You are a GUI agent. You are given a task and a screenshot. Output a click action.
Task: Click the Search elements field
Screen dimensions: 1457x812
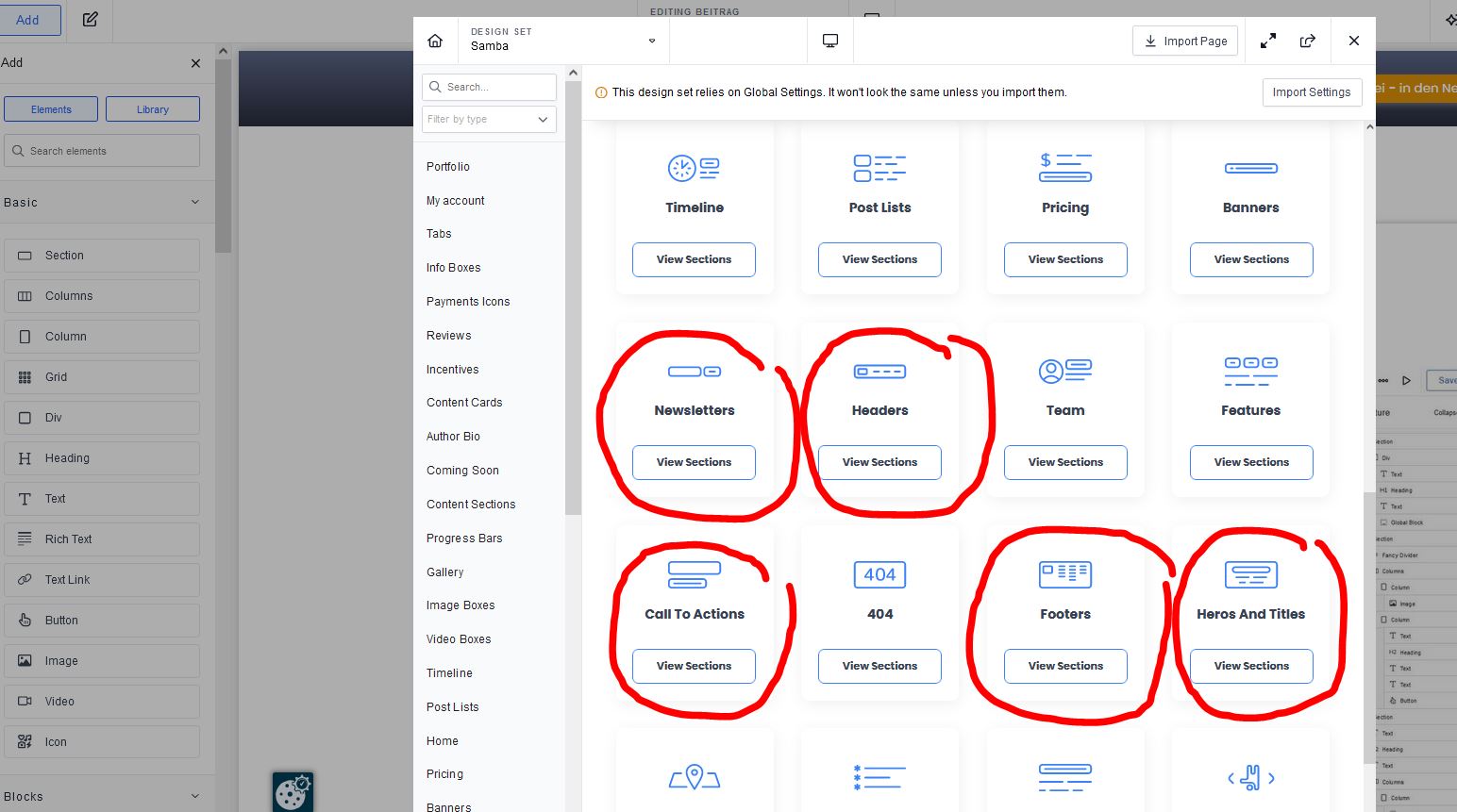pyautogui.click(x=102, y=151)
